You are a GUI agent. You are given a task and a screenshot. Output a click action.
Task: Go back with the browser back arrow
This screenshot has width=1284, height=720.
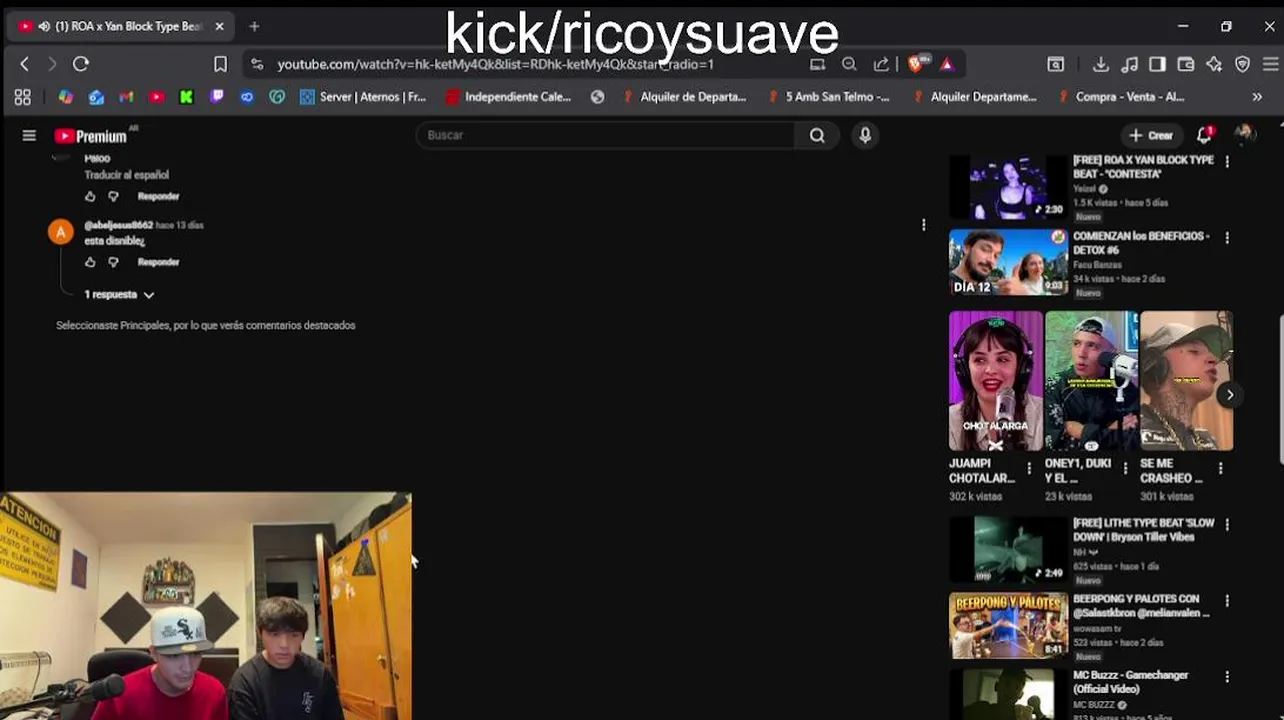[25, 64]
